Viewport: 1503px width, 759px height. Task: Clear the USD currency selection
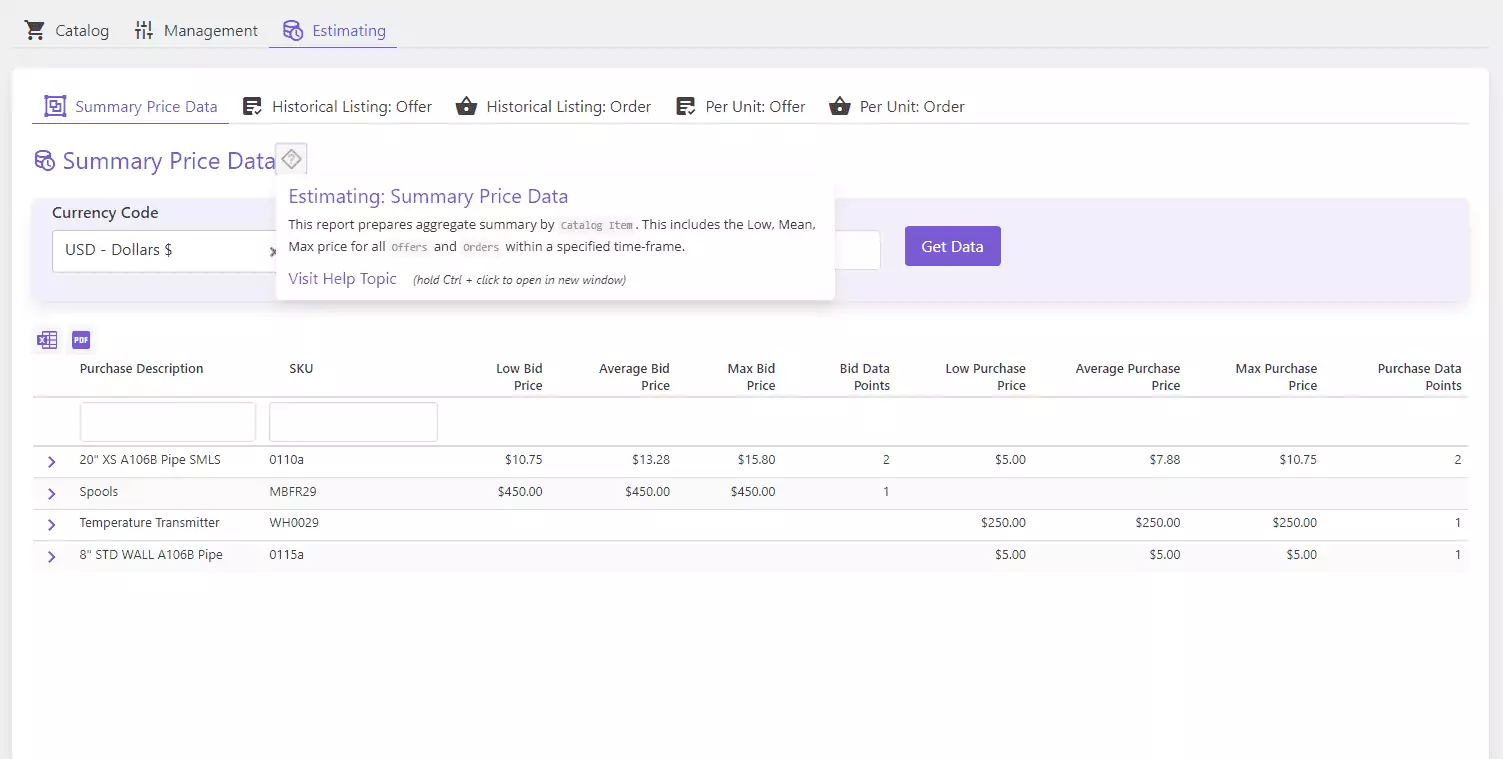coord(272,252)
